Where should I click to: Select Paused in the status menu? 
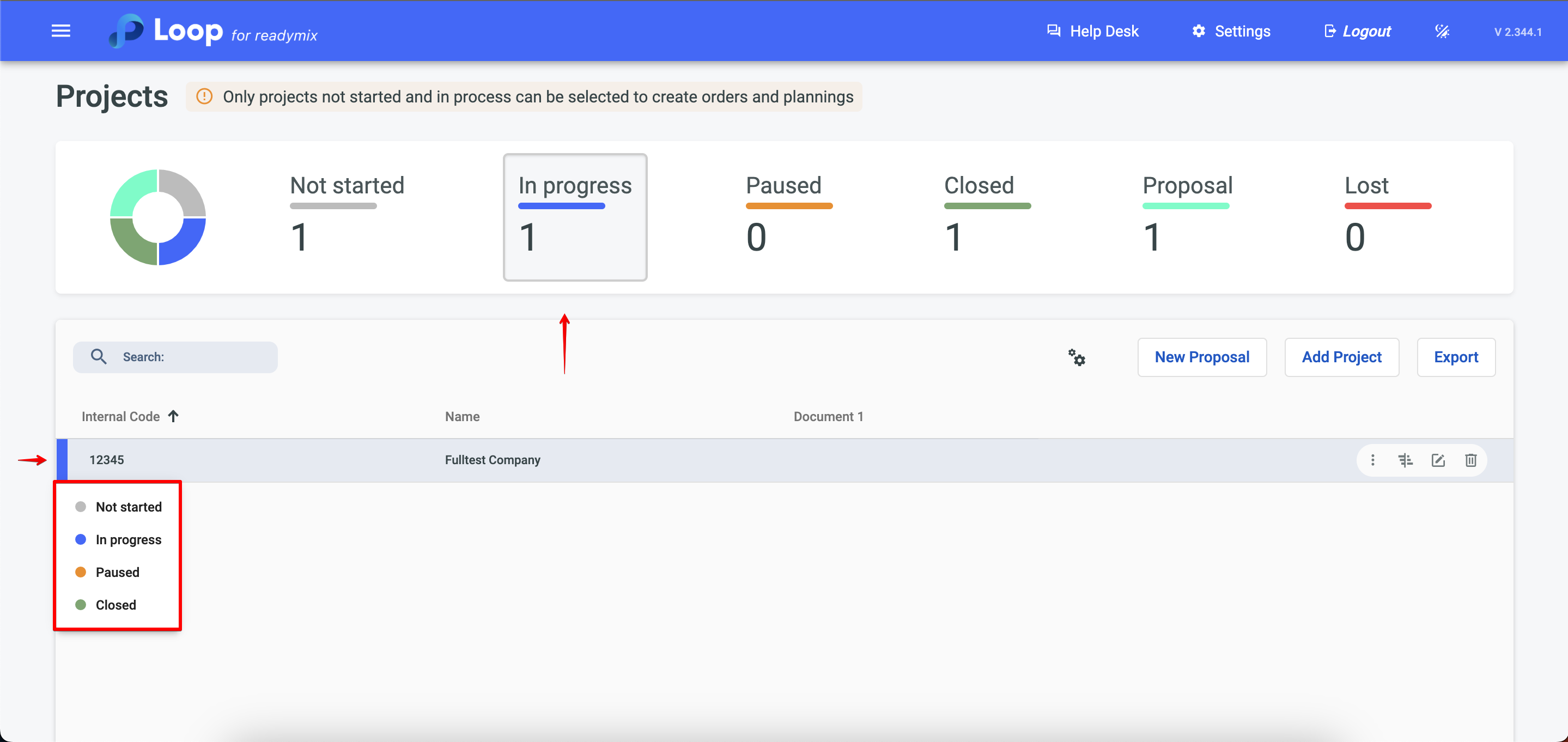[x=117, y=572]
